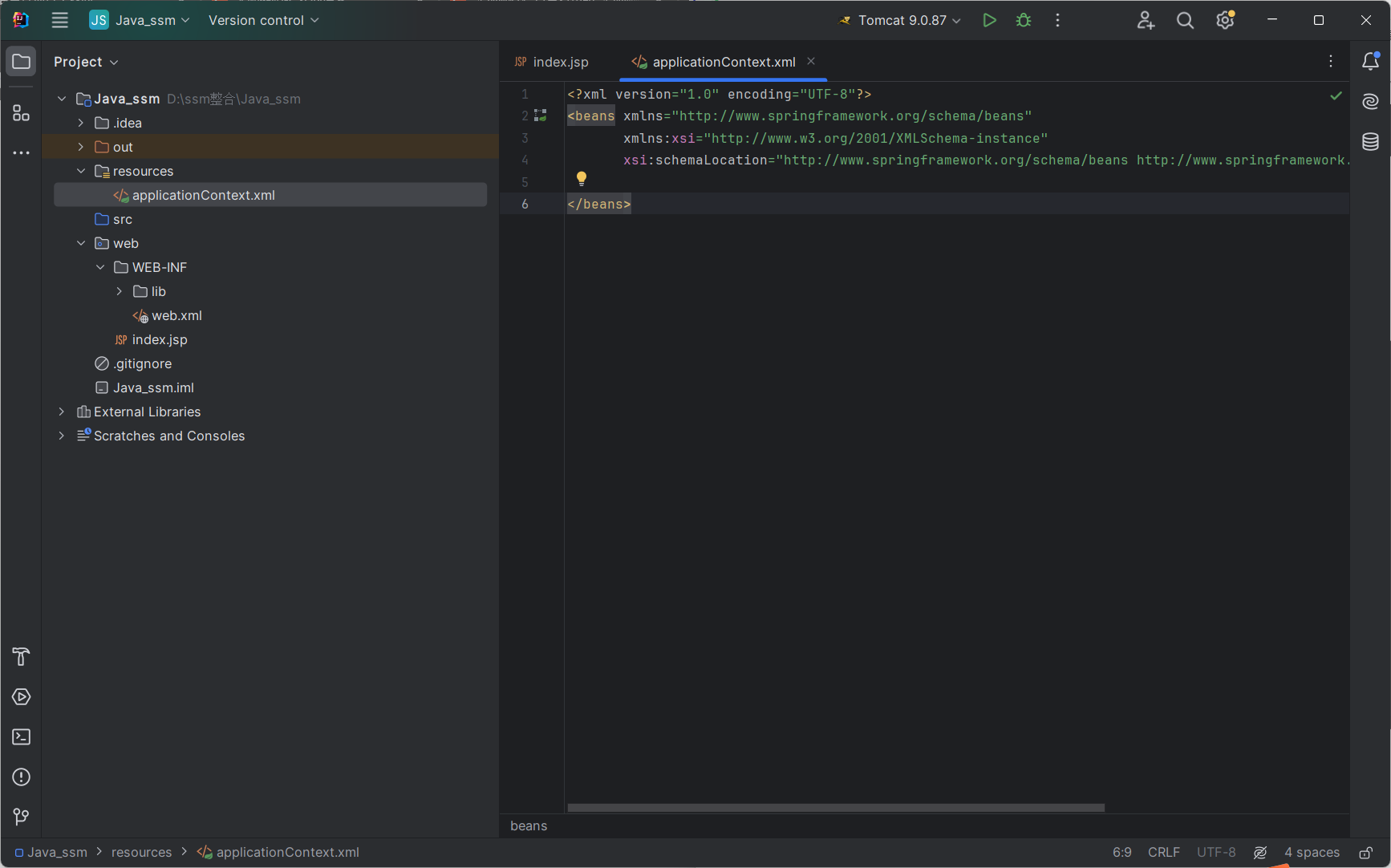Click the CRLF line separator in status bar
Screen dimensions: 1391x868
tap(1163, 852)
